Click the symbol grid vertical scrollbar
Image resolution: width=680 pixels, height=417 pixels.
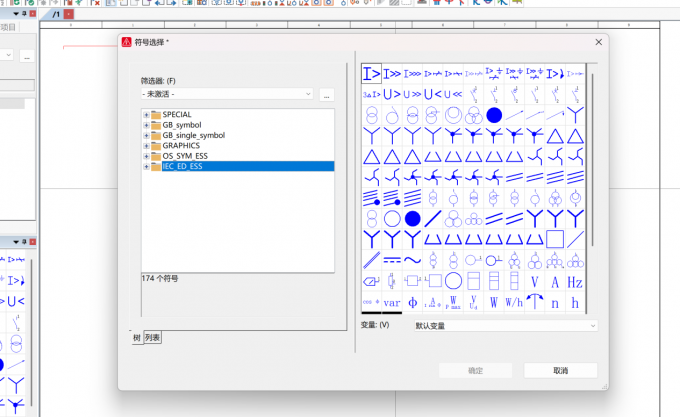click(x=592, y=160)
